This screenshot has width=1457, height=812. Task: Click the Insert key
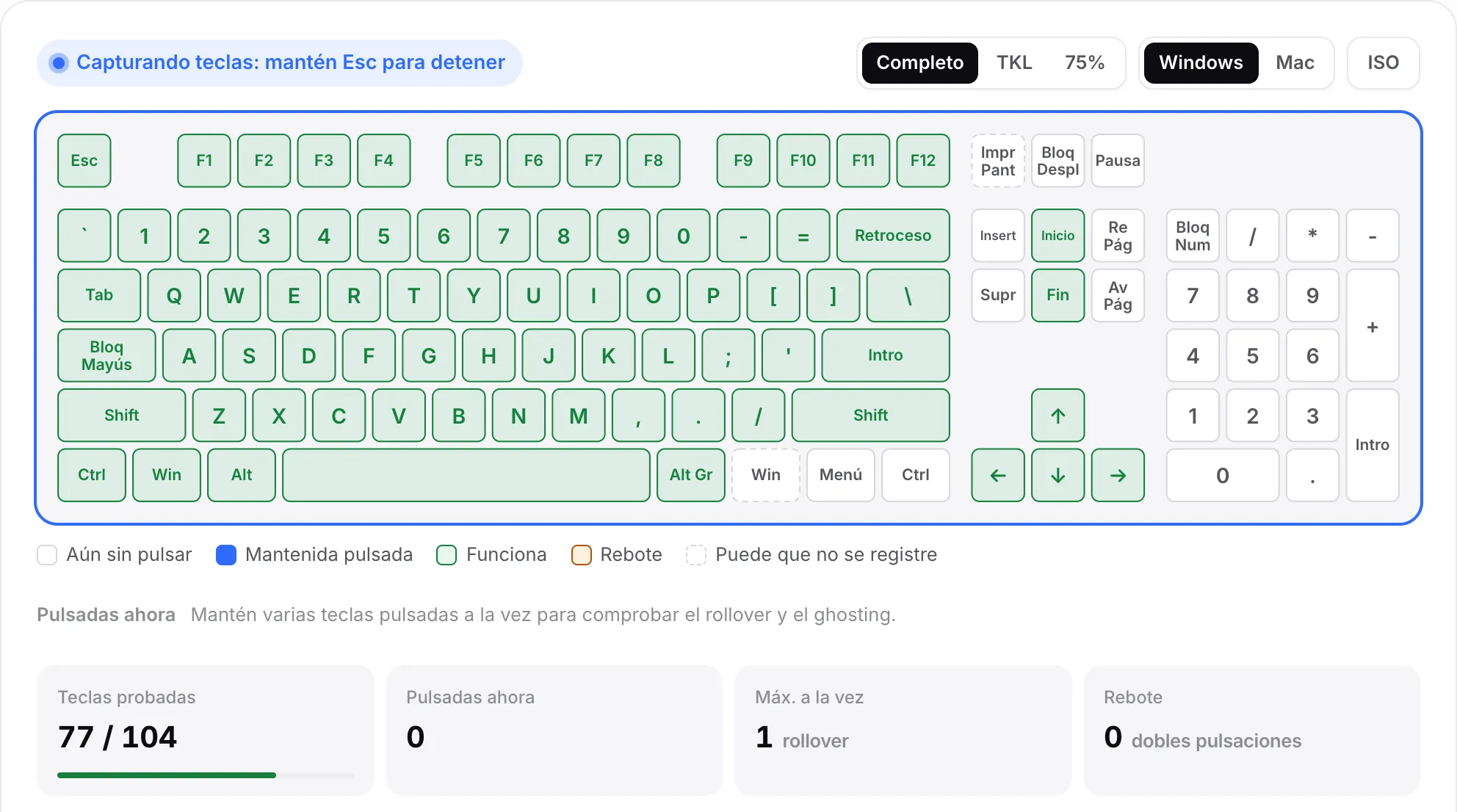[x=997, y=236]
